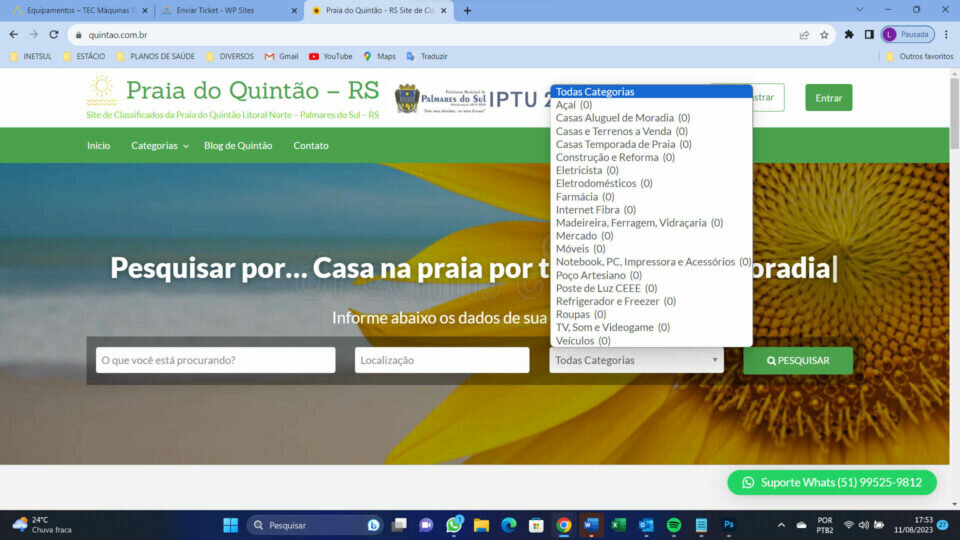Image resolution: width=960 pixels, height=540 pixels.
Task: Choose Construção e Reforma option
Action: (651, 157)
